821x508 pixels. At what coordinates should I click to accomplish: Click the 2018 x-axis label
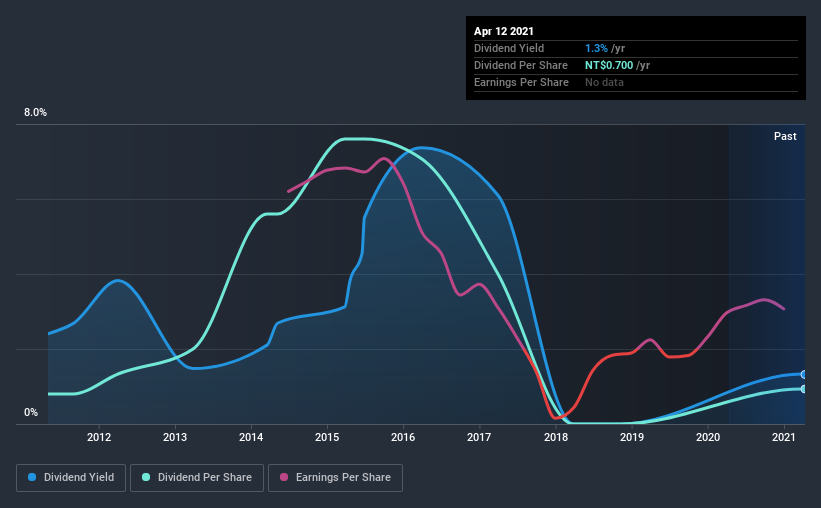(x=556, y=437)
